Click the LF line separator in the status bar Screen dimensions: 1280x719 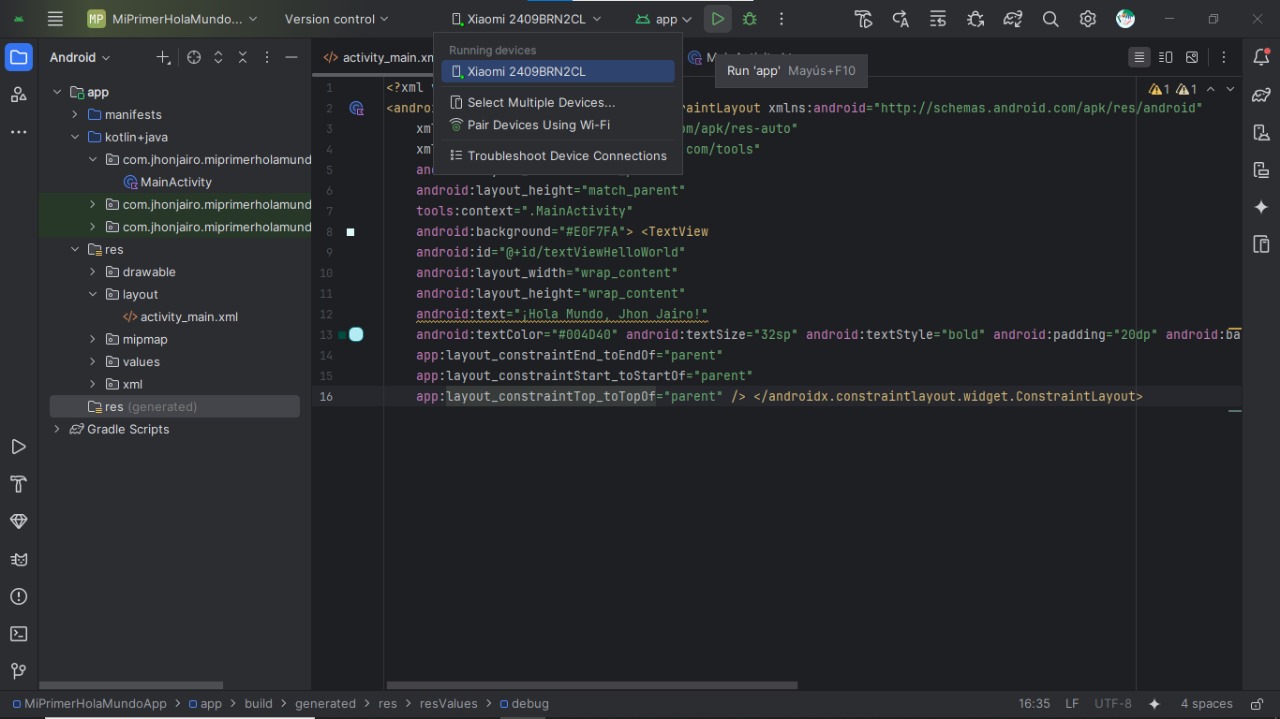pyautogui.click(x=1072, y=703)
